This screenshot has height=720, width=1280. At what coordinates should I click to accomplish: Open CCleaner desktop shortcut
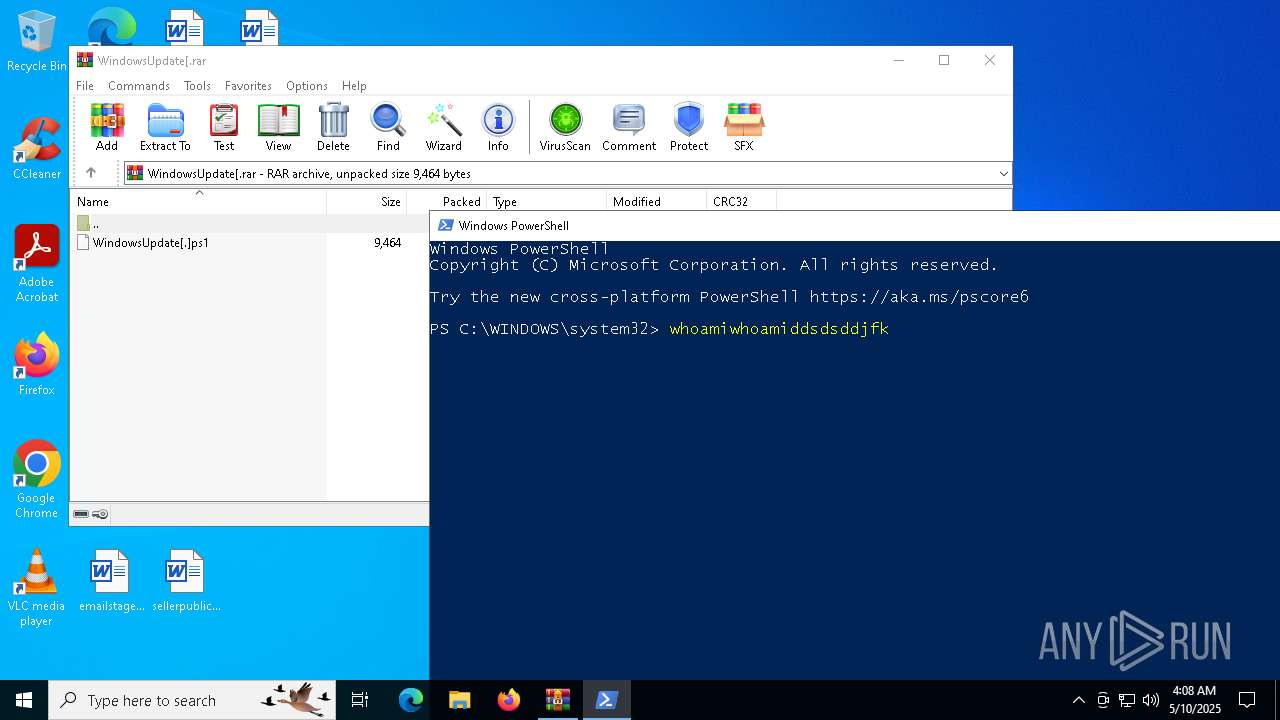37,148
